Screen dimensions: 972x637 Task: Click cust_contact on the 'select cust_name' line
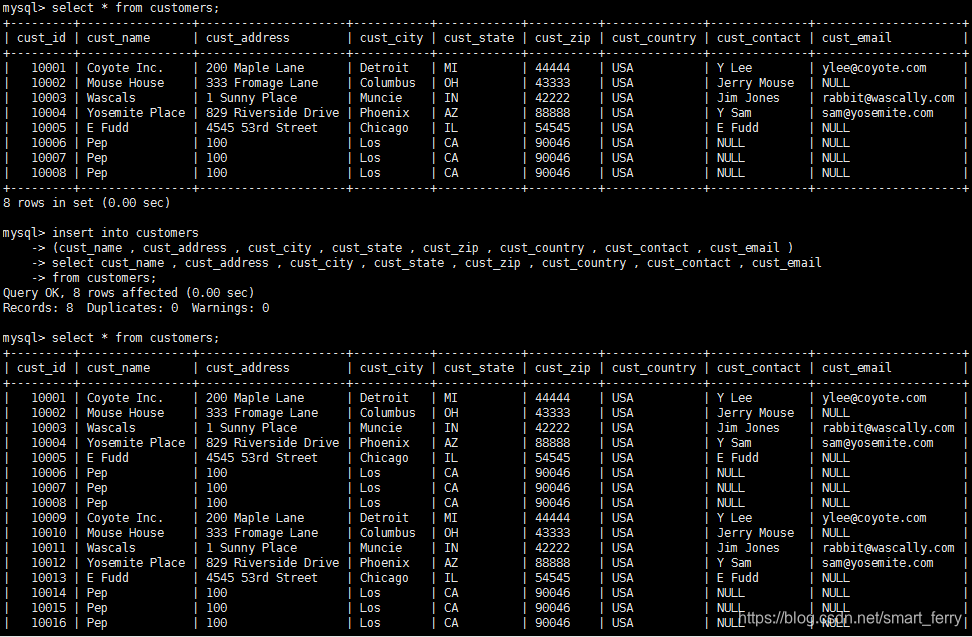click(x=689, y=263)
